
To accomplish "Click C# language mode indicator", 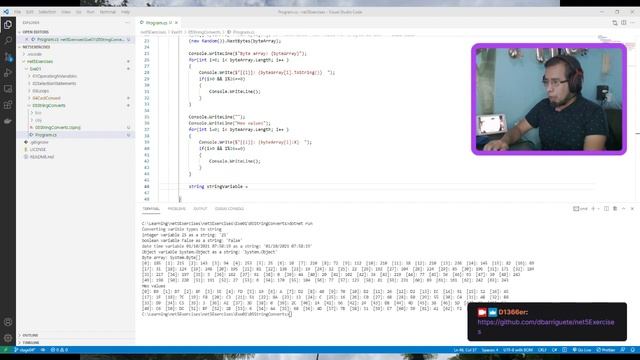I will [554, 350].
